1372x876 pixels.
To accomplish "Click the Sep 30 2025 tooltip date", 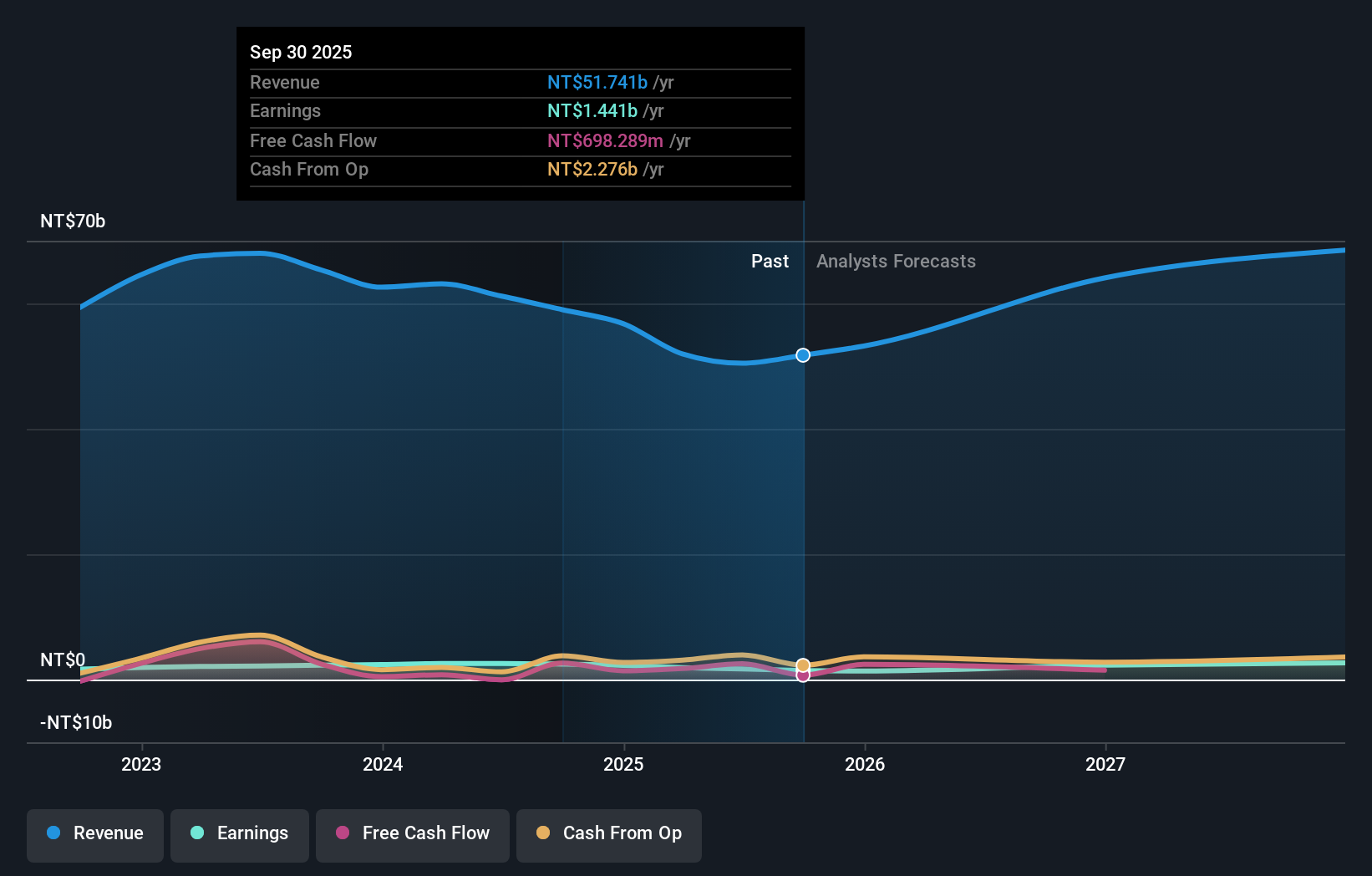I will (301, 52).
